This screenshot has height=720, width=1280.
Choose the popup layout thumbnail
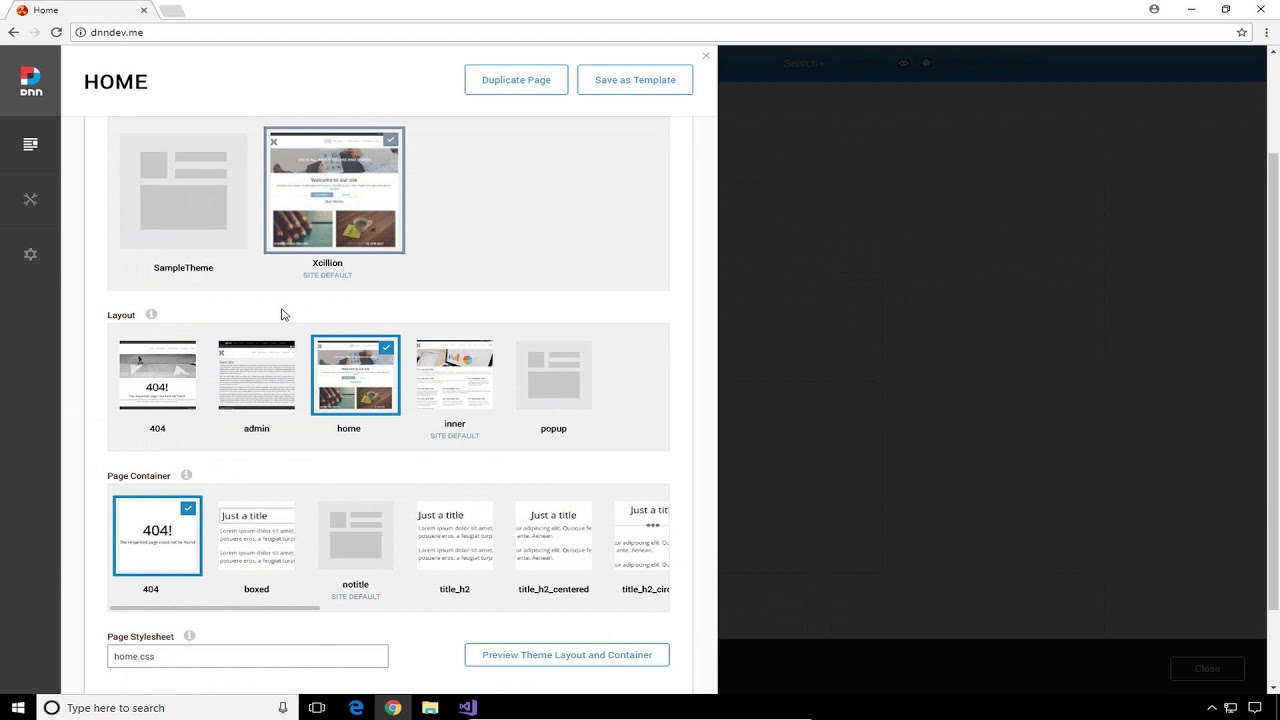point(553,375)
